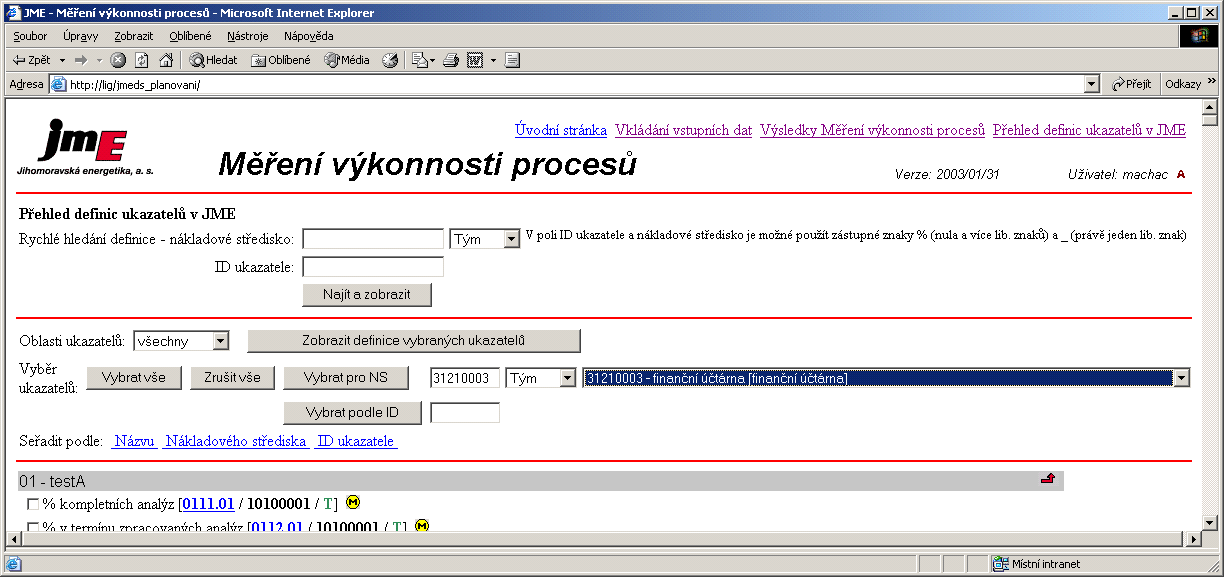
Task: Click the yellow M icon in kompletních analýz row
Action: point(353,502)
